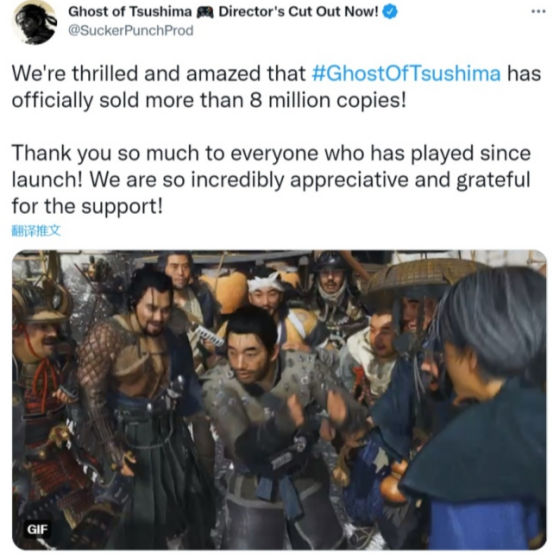The height and width of the screenshot is (555, 554).
Task: Click the "for the support!" line of text
Action: coord(87,206)
